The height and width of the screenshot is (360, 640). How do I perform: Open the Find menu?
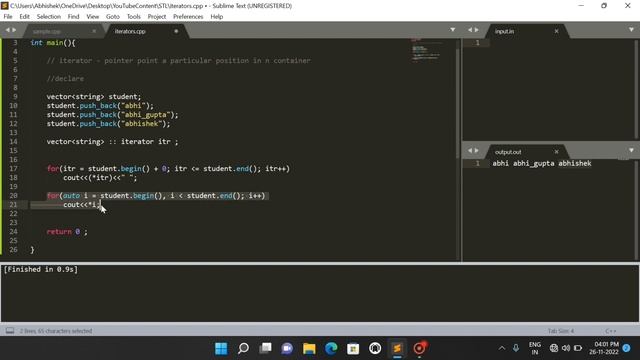pyautogui.click(x=73, y=17)
